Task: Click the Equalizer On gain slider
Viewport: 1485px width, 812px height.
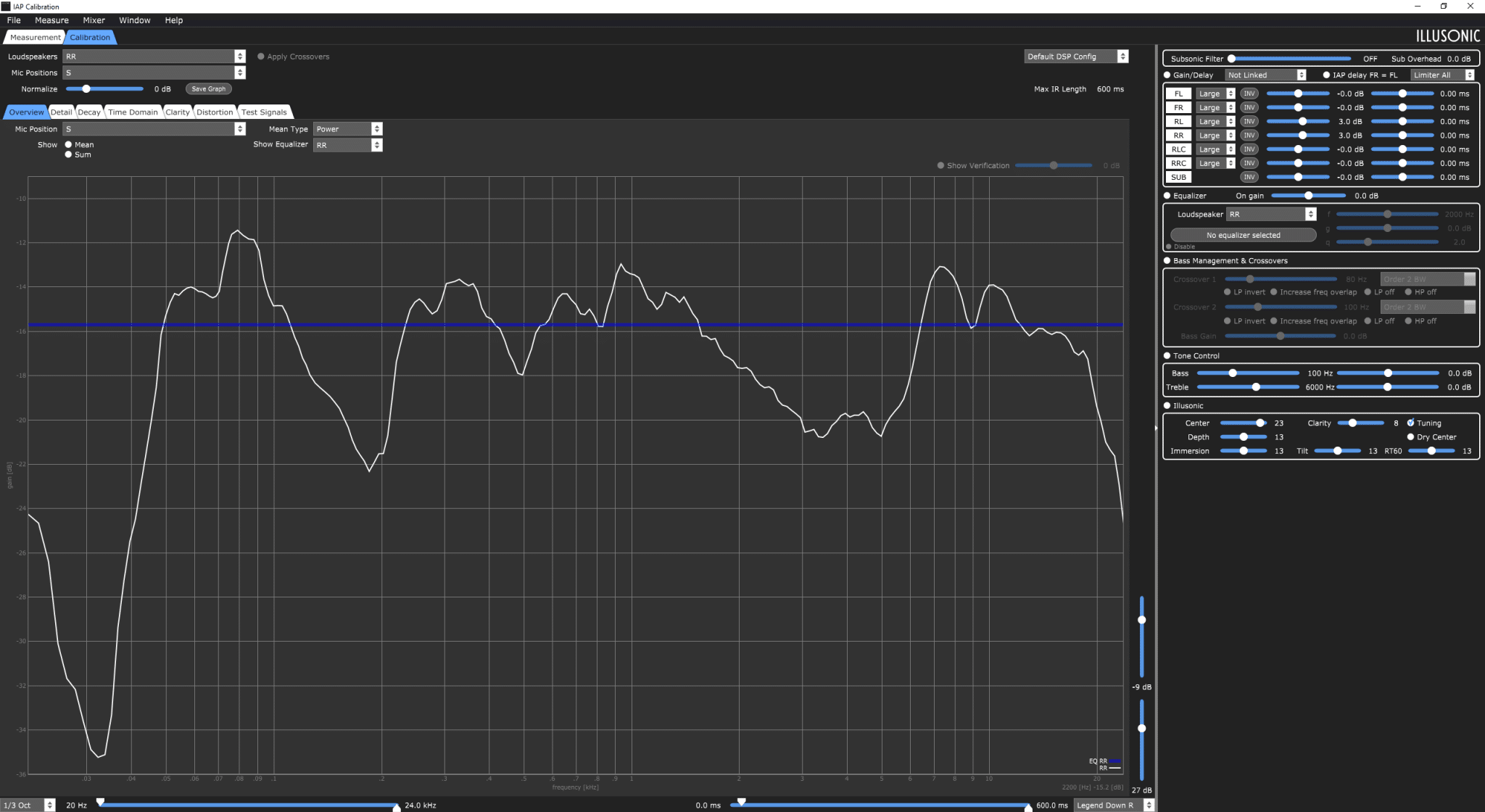Action: coord(1308,196)
